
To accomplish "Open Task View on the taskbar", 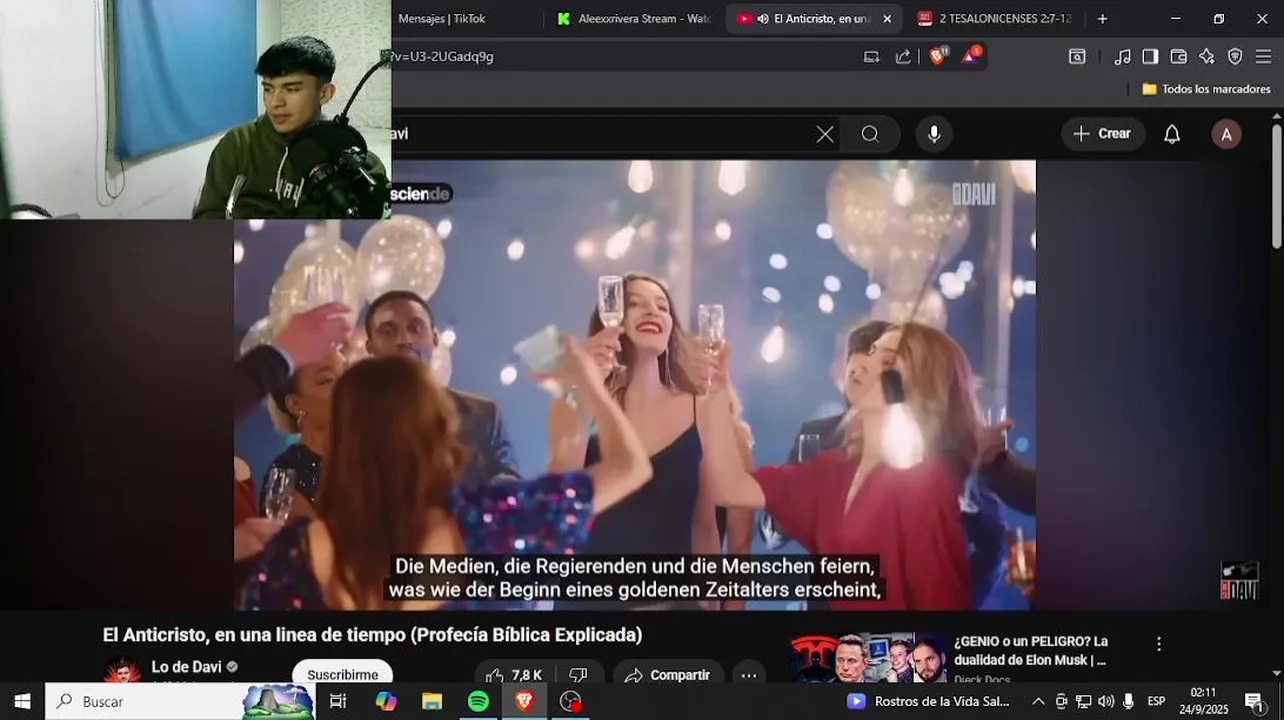I will [x=338, y=701].
